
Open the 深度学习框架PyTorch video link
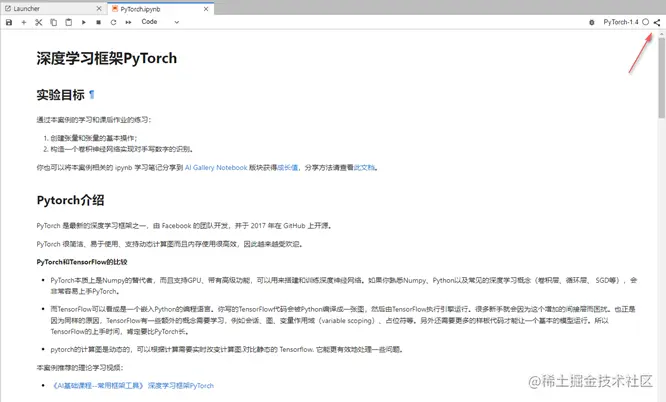[181, 385]
